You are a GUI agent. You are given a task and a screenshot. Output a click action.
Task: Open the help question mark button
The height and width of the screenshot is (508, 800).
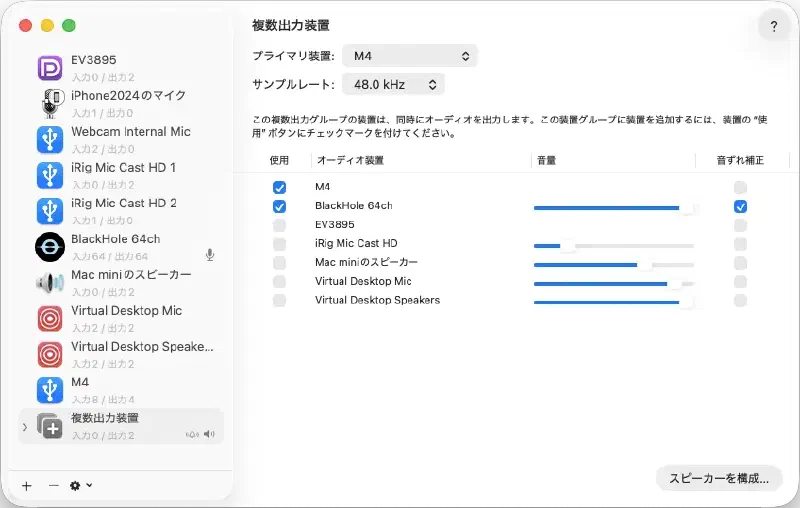(774, 27)
